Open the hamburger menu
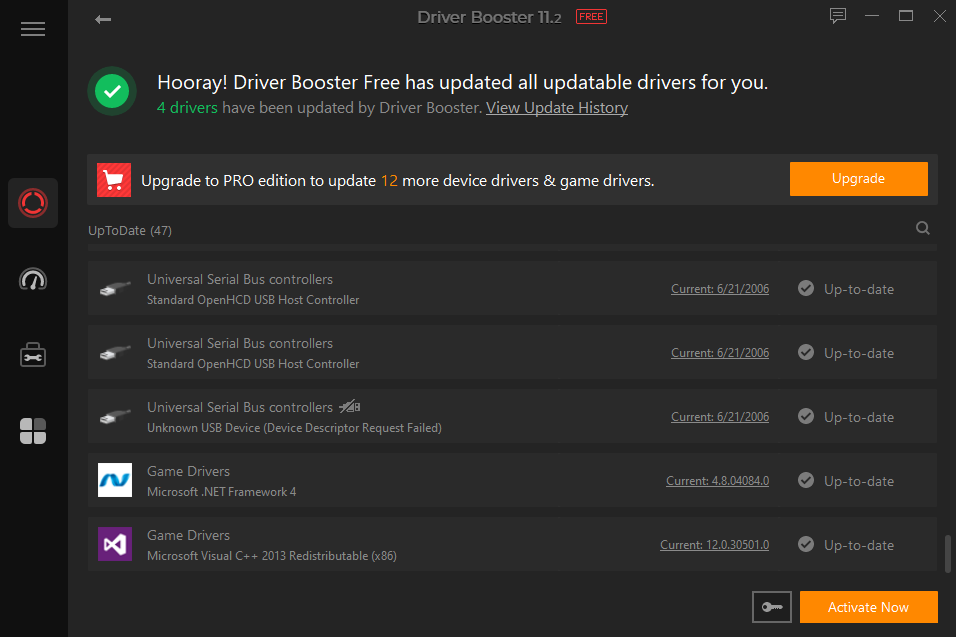 click(x=33, y=29)
